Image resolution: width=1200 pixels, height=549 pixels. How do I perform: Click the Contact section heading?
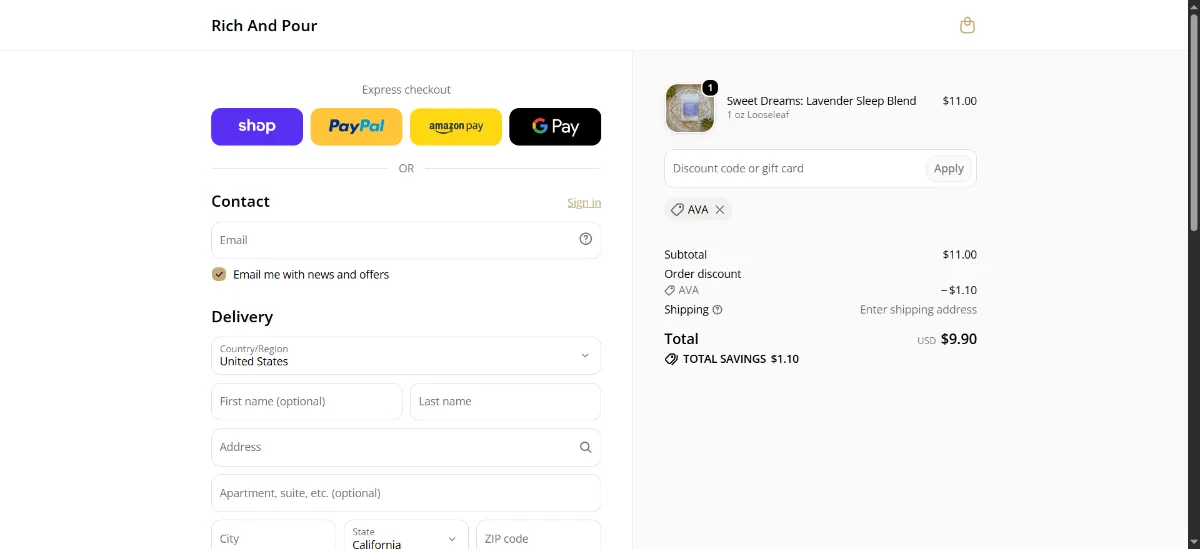(x=240, y=202)
